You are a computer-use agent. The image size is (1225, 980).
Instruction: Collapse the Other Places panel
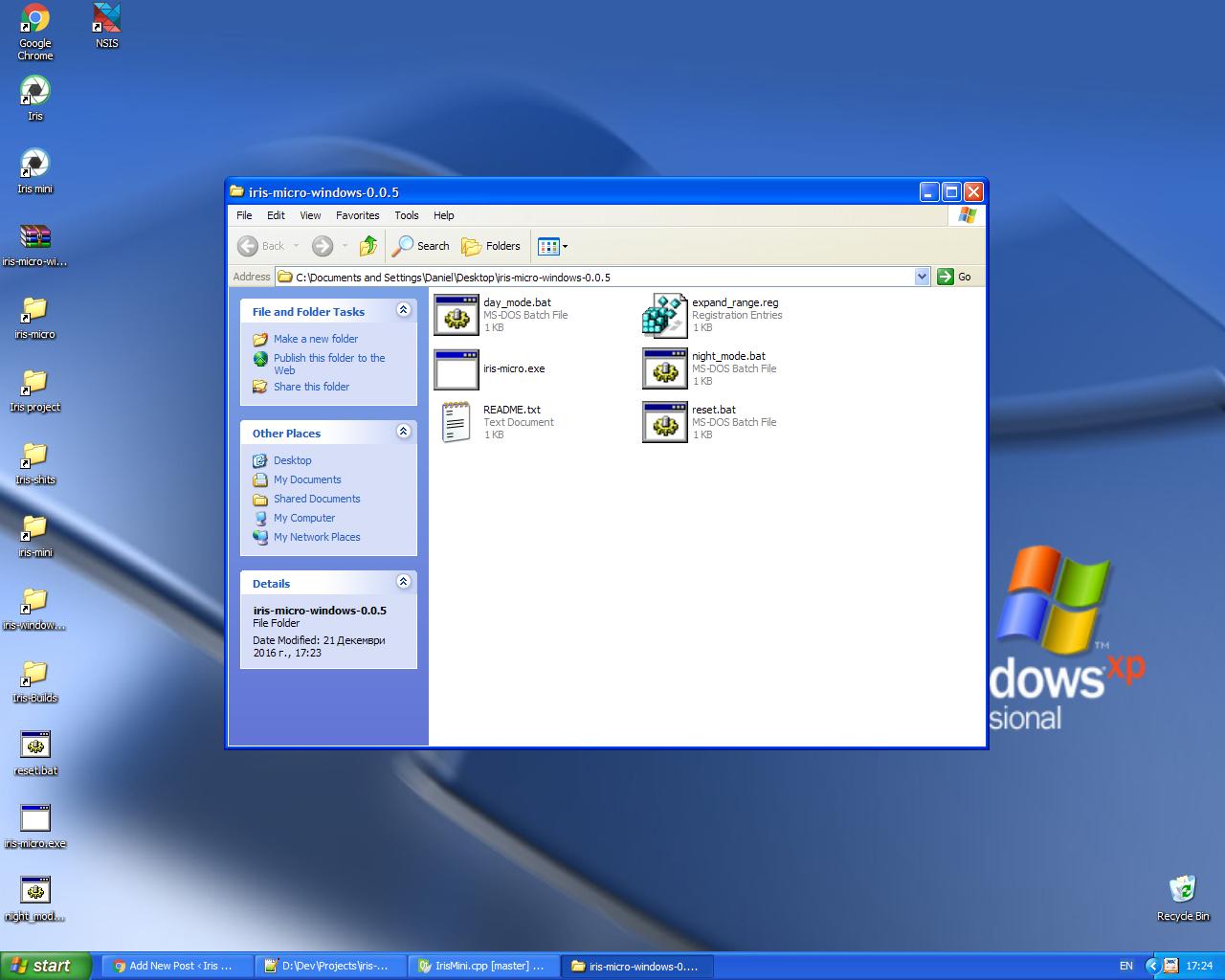[x=403, y=432]
